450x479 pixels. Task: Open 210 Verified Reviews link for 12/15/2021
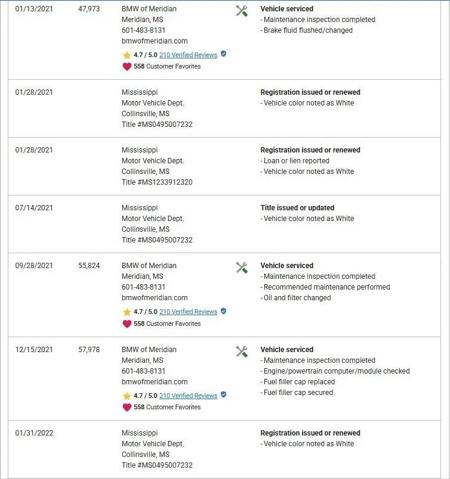coord(188,396)
